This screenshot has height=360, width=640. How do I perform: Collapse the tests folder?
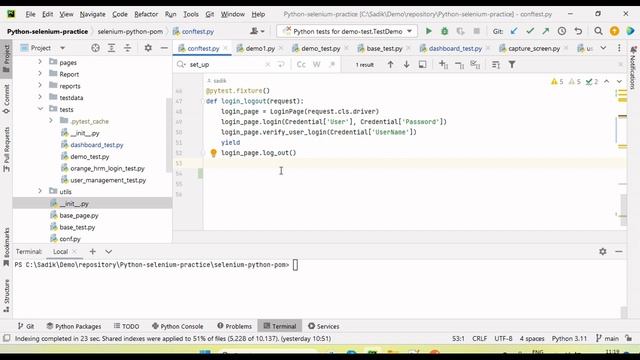[x=40, y=109]
